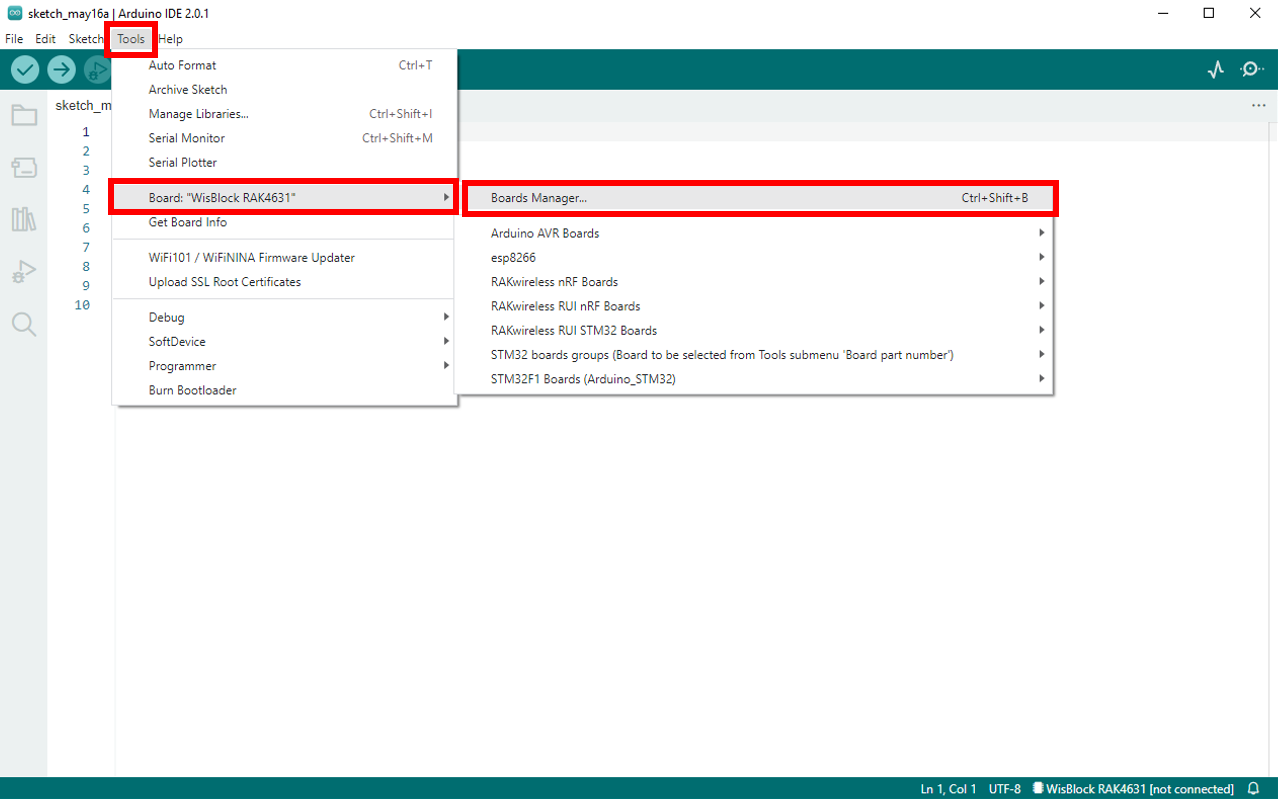Click line number 10 in editor gutter

82,305
